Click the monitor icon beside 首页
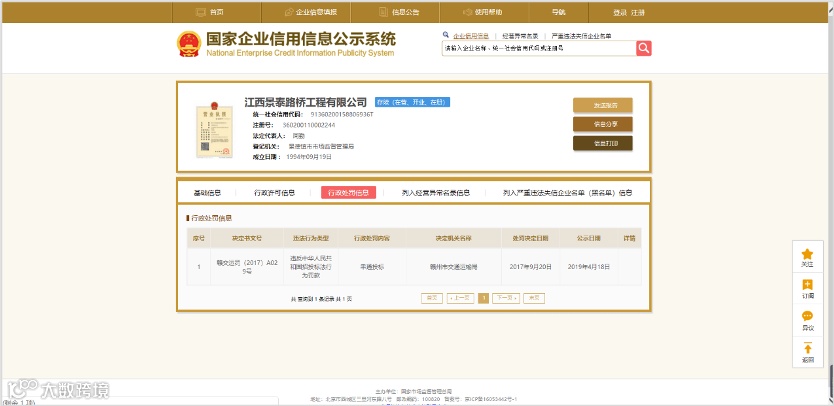The height and width of the screenshot is (406, 834). click(201, 12)
